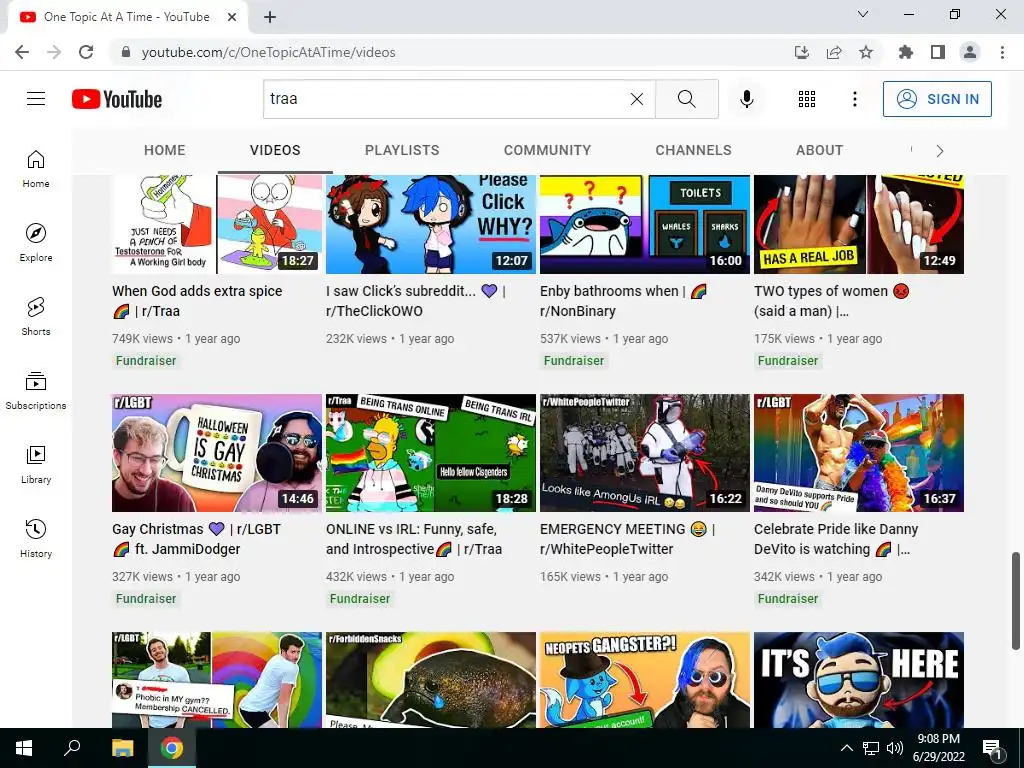Click the magnifier search button

click(686, 99)
